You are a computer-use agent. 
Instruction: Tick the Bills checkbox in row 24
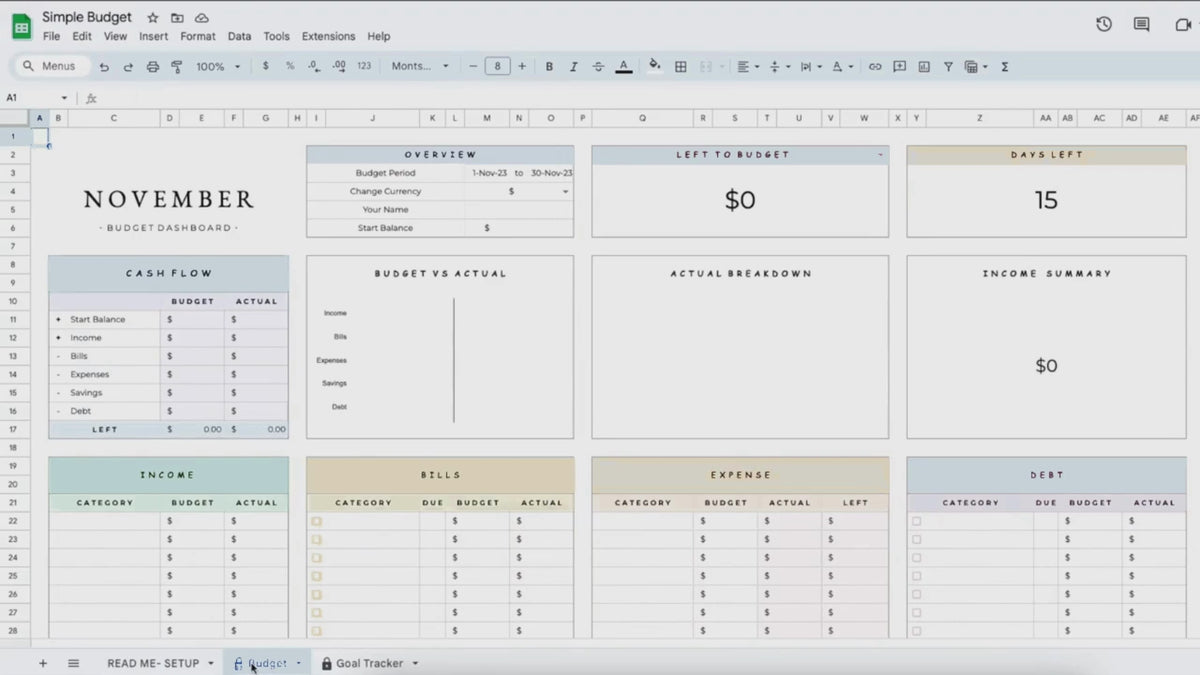pos(316,557)
